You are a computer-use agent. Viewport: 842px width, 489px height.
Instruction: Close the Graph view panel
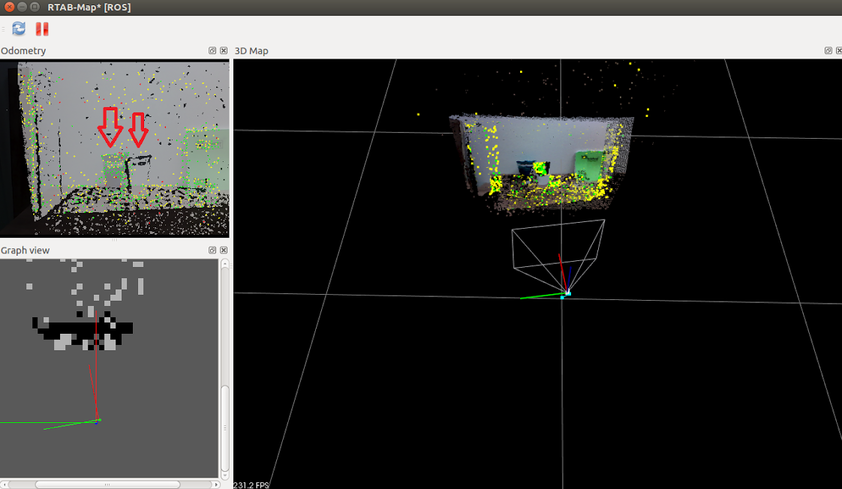click(x=224, y=250)
